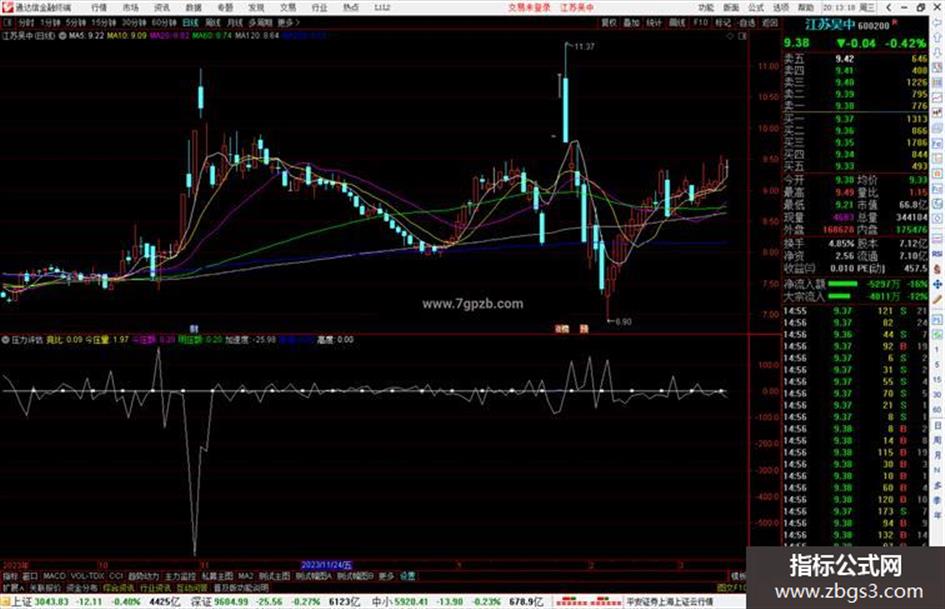This screenshot has width=945, height=609.
Task: Open the 交易 menu
Action: (x=288, y=7)
